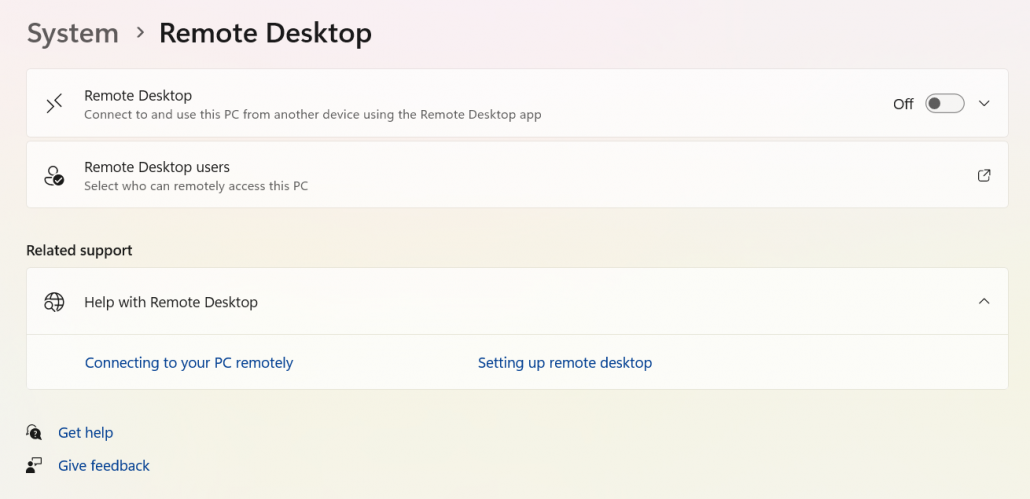Open Connecting to your PC remotely link
The width and height of the screenshot is (1030, 499).
click(x=189, y=363)
